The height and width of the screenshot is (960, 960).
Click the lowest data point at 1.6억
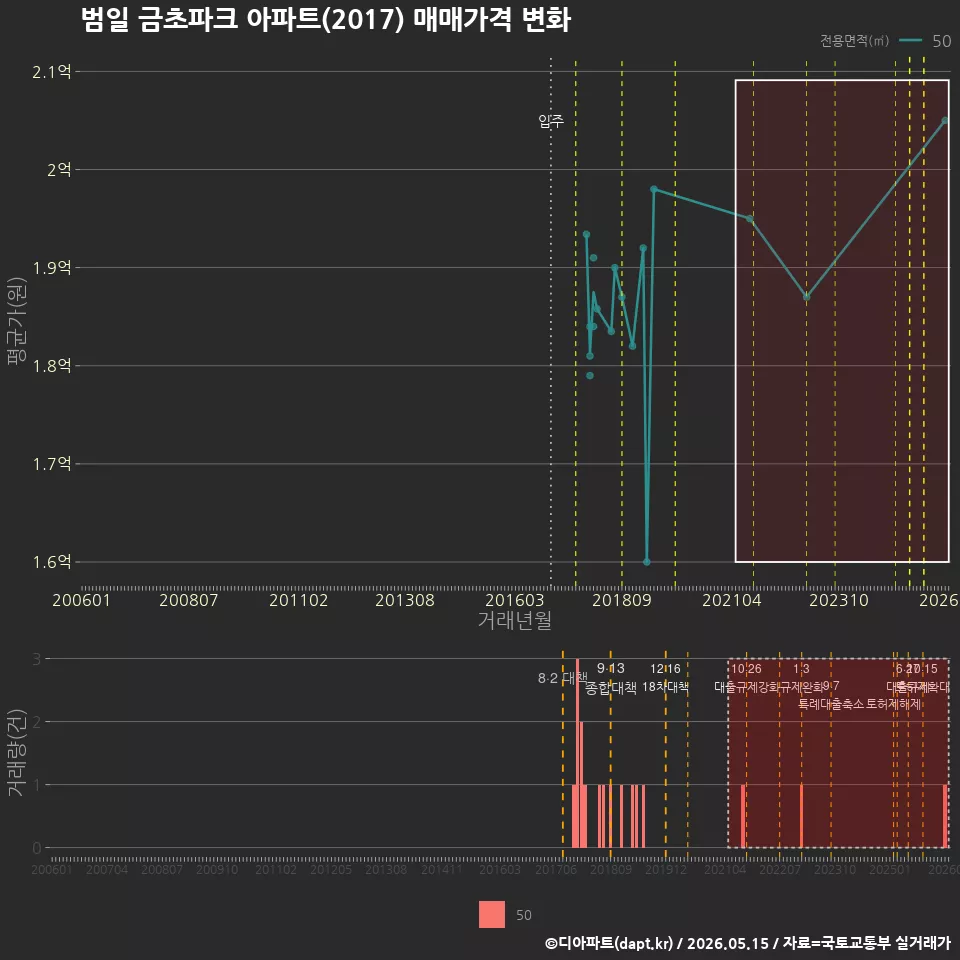[647, 561]
